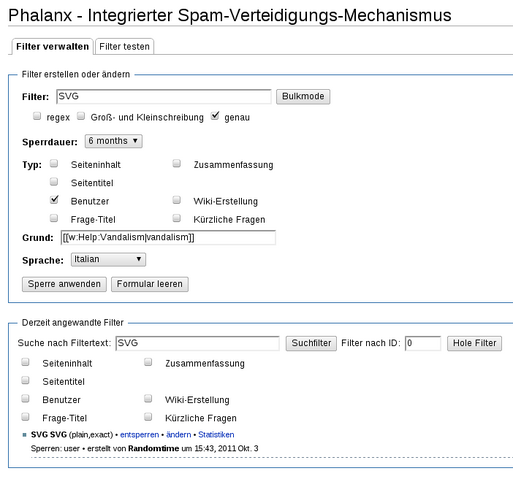513x479 pixels.
Task: Focus the Grund reason text field
Action: [168, 237]
